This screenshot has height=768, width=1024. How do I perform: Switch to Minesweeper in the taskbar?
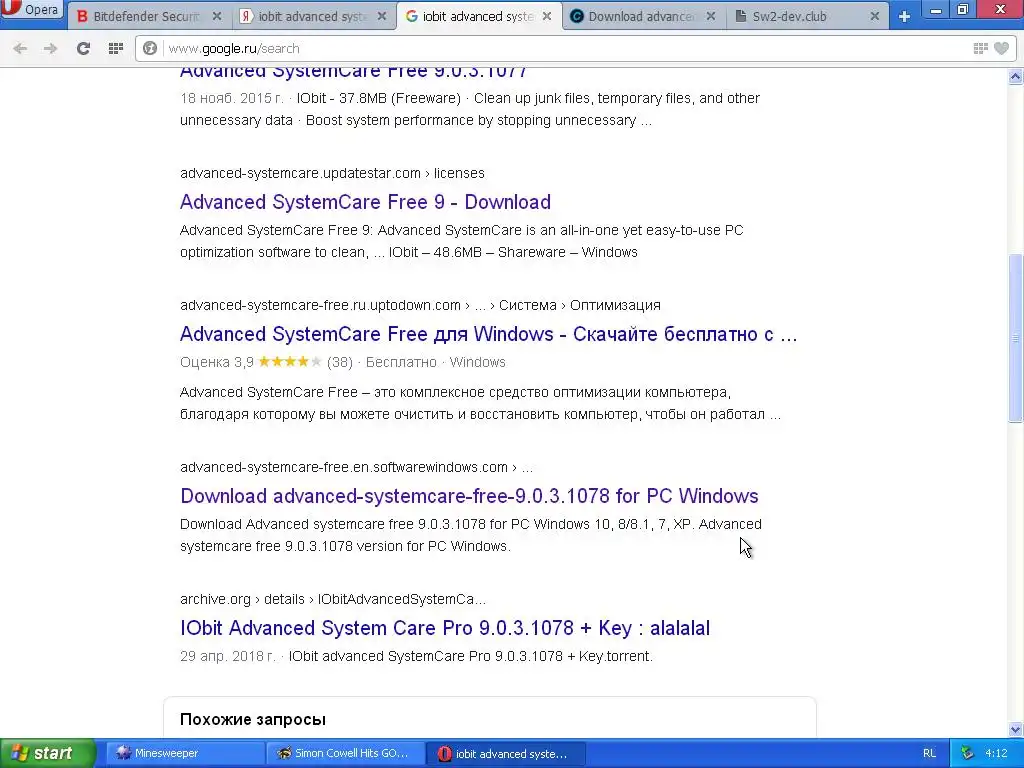pos(185,753)
